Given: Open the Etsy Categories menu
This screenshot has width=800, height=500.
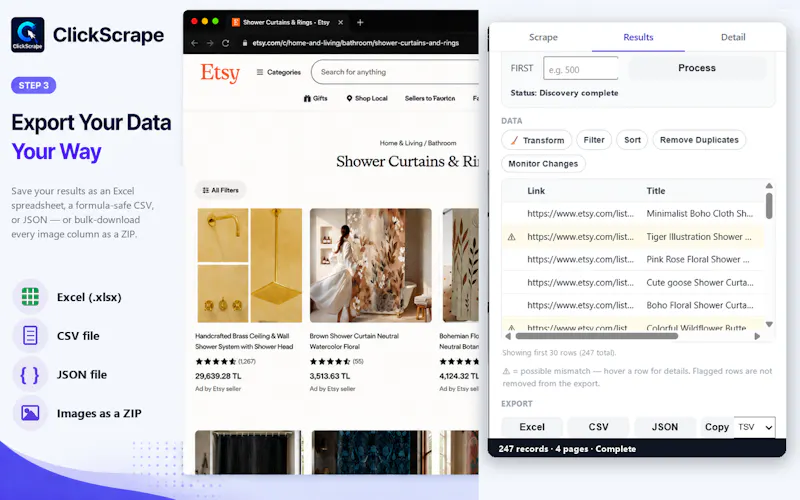Looking at the screenshot, I should [x=279, y=72].
